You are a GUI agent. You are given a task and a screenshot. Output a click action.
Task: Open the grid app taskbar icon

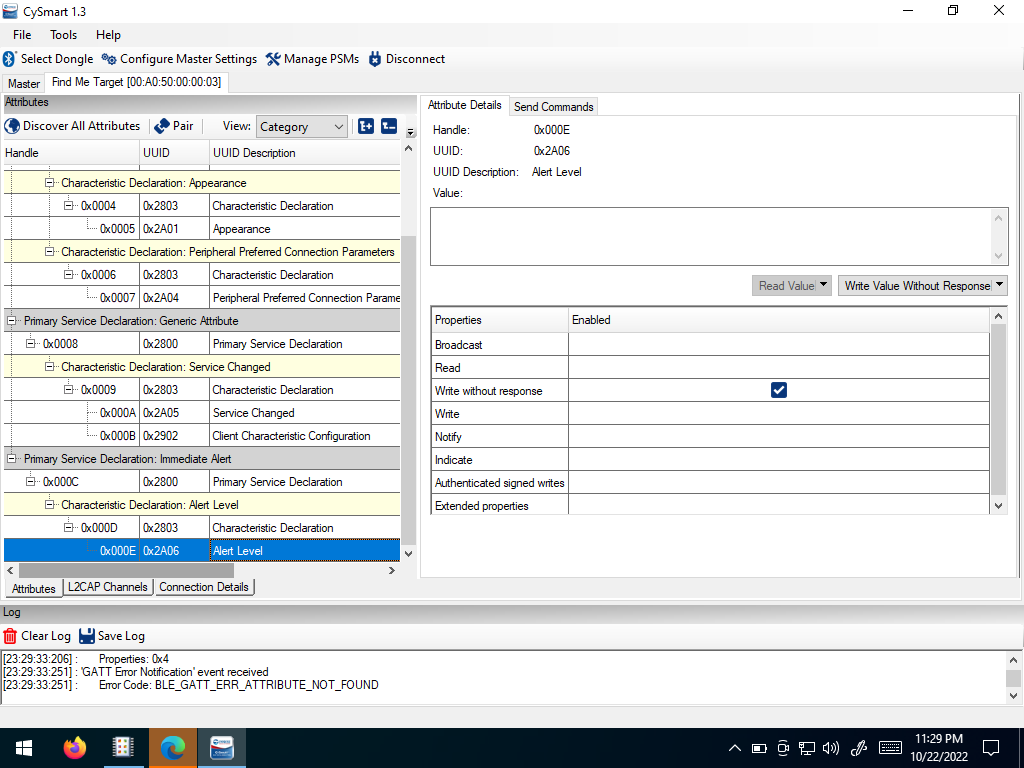click(x=123, y=748)
